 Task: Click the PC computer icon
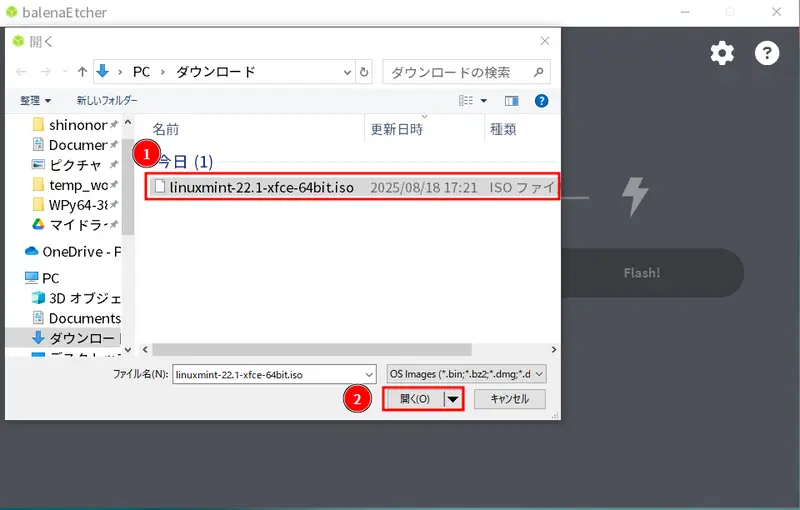(x=31, y=277)
